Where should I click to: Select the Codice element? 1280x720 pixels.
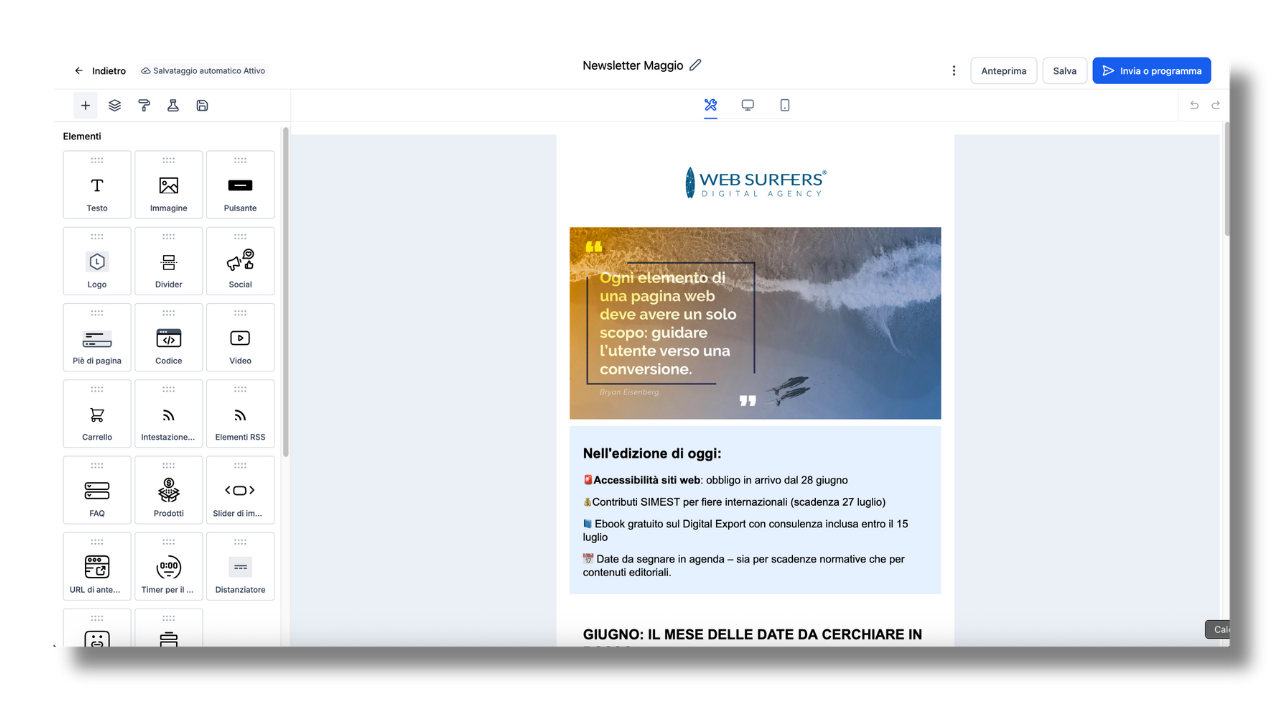169,338
